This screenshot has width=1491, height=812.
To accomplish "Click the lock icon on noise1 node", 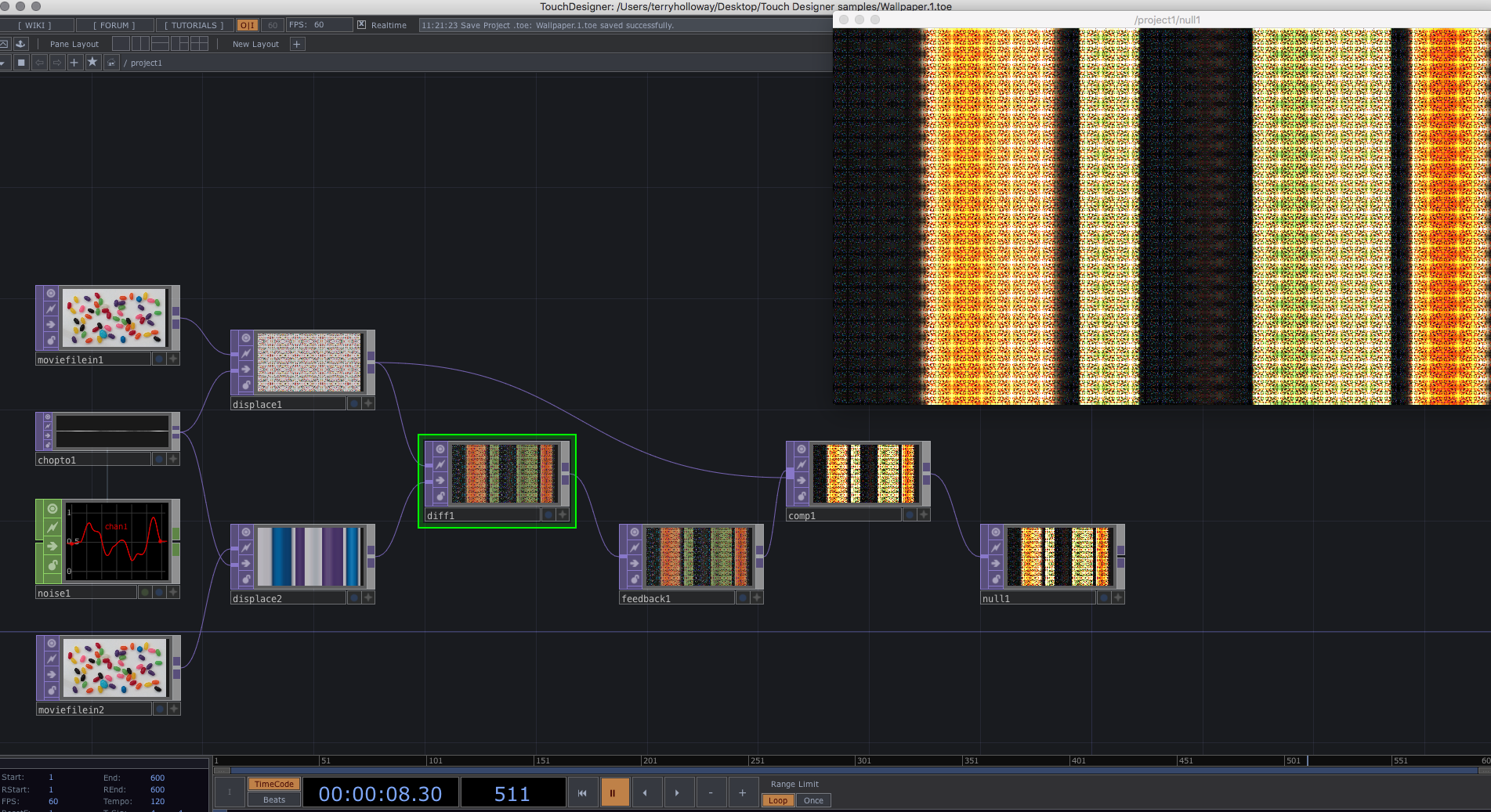I will click(52, 565).
